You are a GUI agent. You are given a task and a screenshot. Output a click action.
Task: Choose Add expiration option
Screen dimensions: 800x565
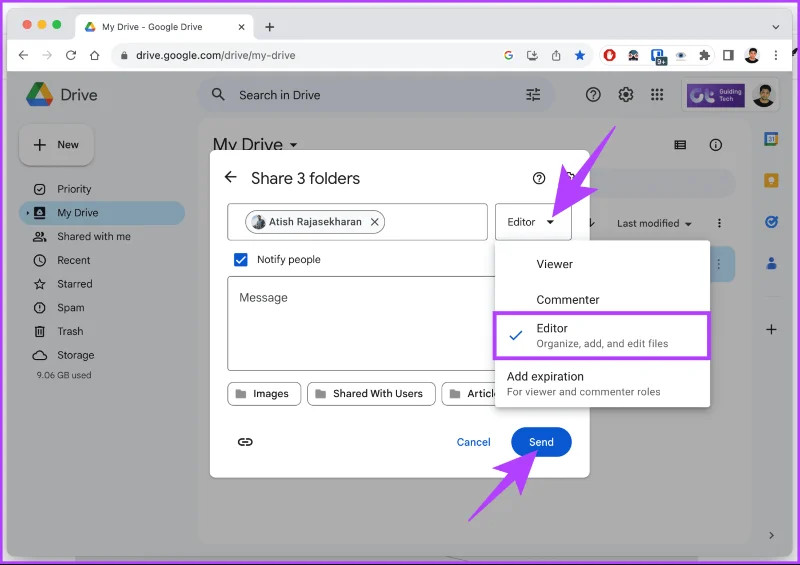602,384
